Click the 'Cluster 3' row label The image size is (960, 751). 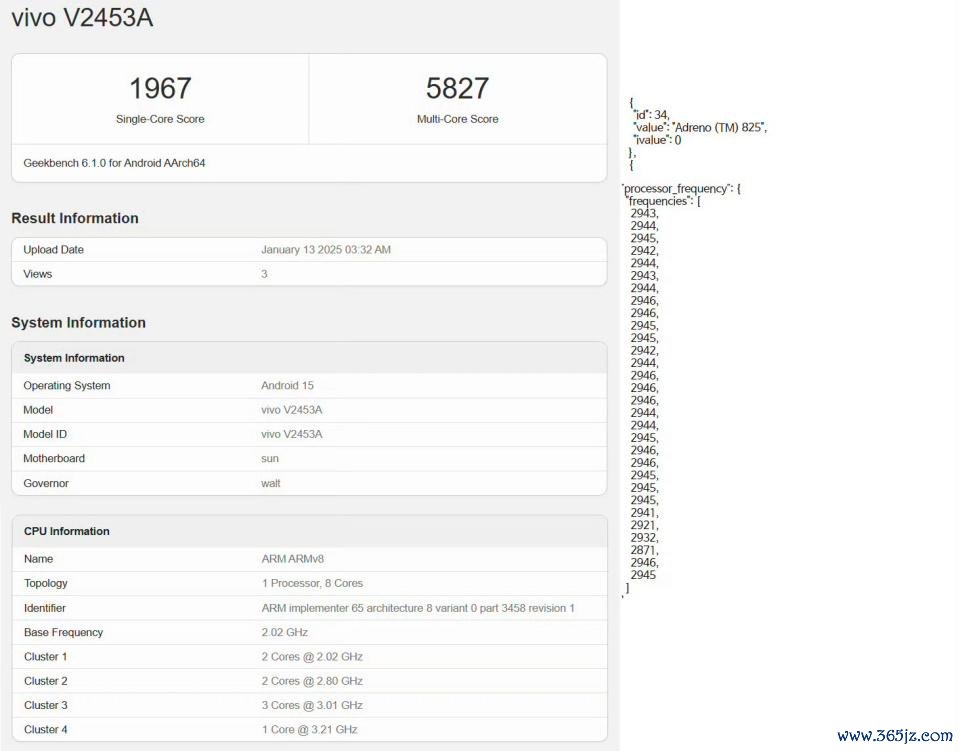46,705
